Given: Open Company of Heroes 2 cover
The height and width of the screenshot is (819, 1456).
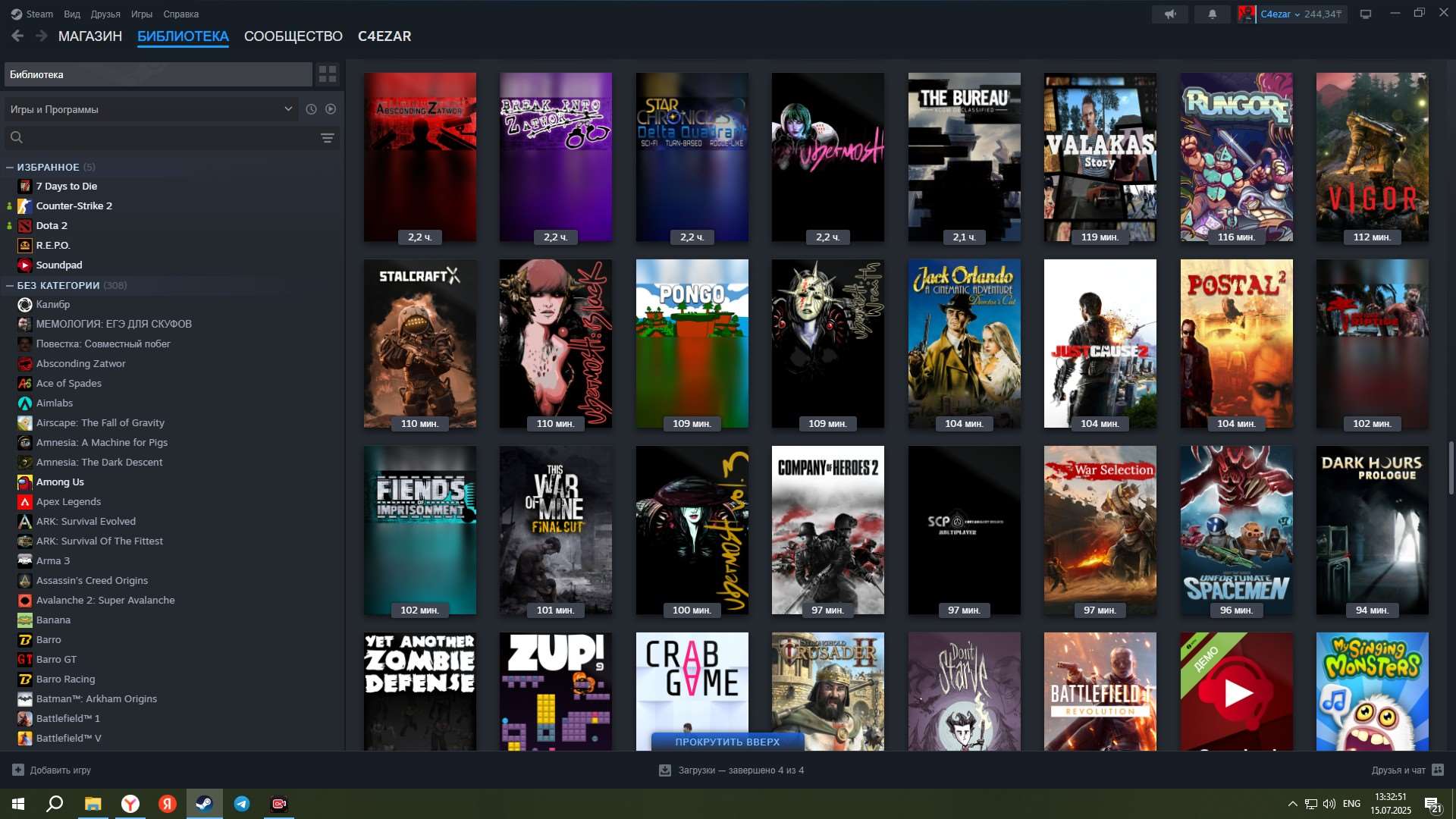Looking at the screenshot, I should (827, 530).
